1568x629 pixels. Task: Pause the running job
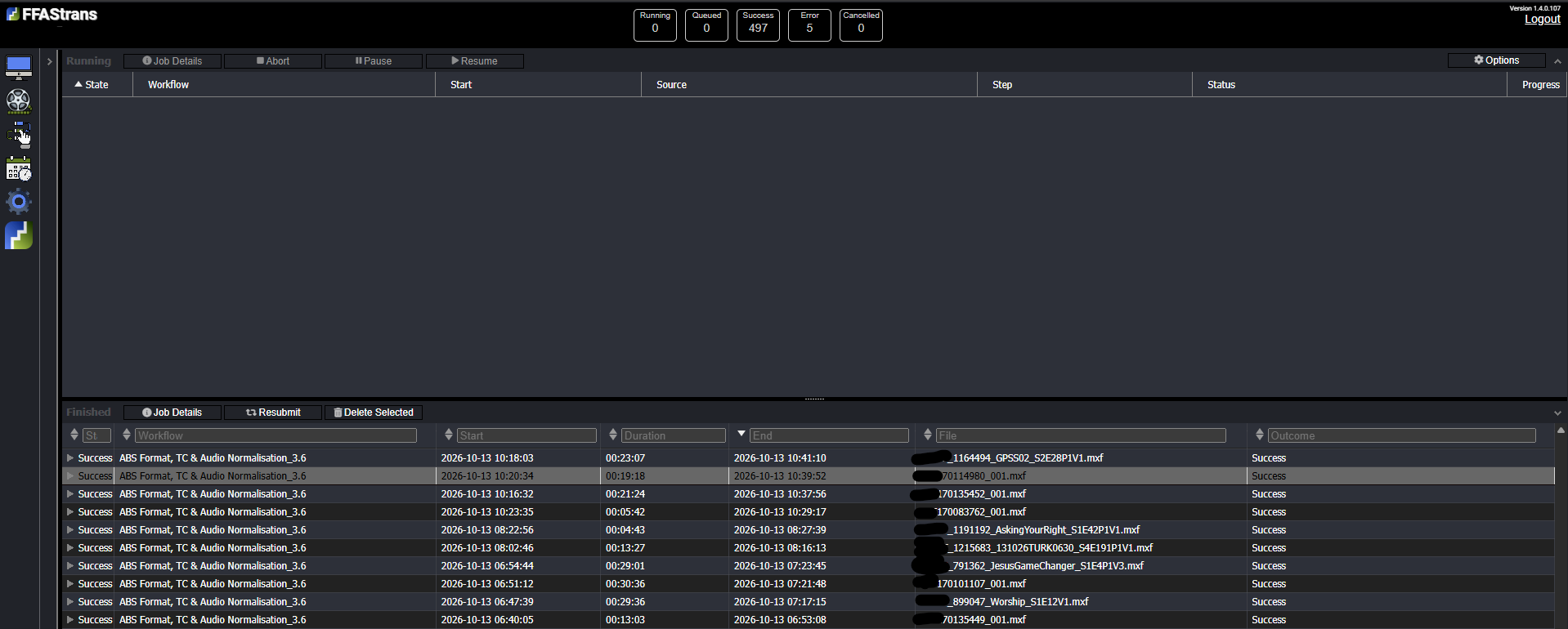[374, 61]
